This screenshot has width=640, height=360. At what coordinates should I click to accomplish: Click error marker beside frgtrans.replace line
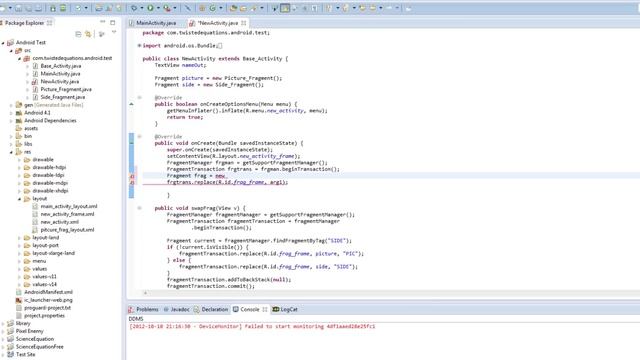coord(132,183)
